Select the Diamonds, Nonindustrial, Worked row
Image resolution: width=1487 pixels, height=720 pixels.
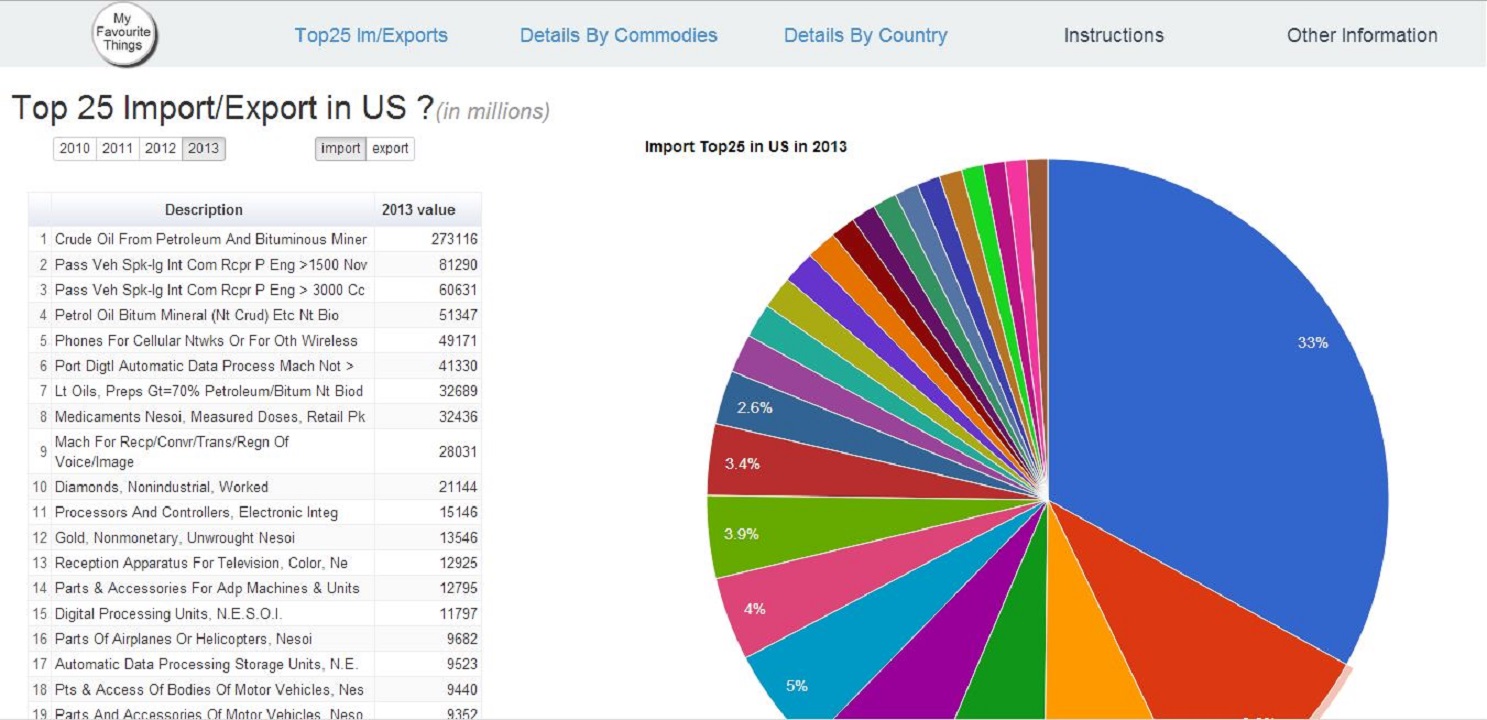[x=213, y=487]
